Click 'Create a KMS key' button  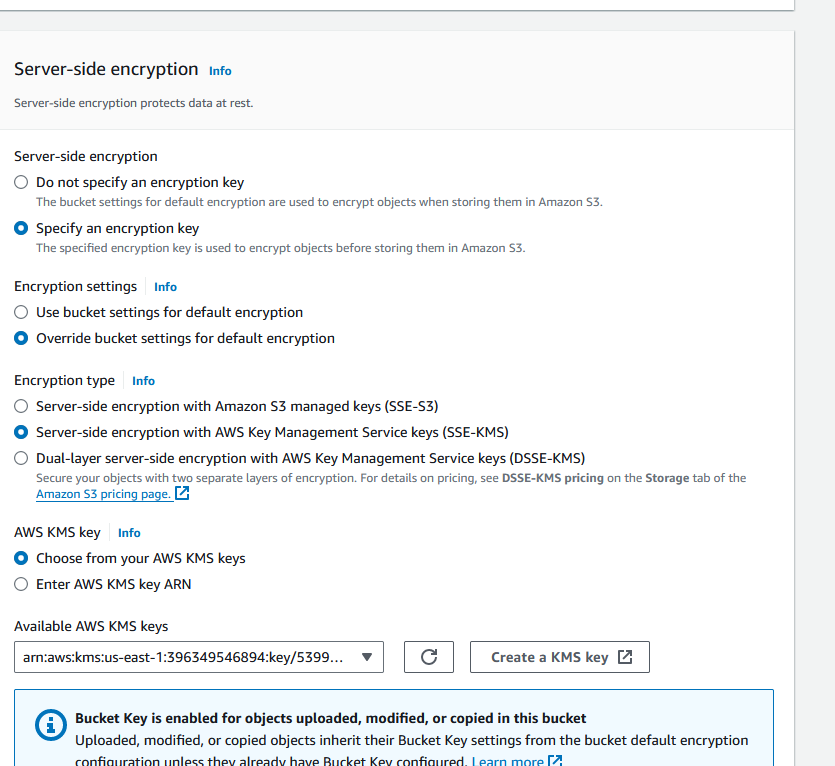tap(560, 657)
